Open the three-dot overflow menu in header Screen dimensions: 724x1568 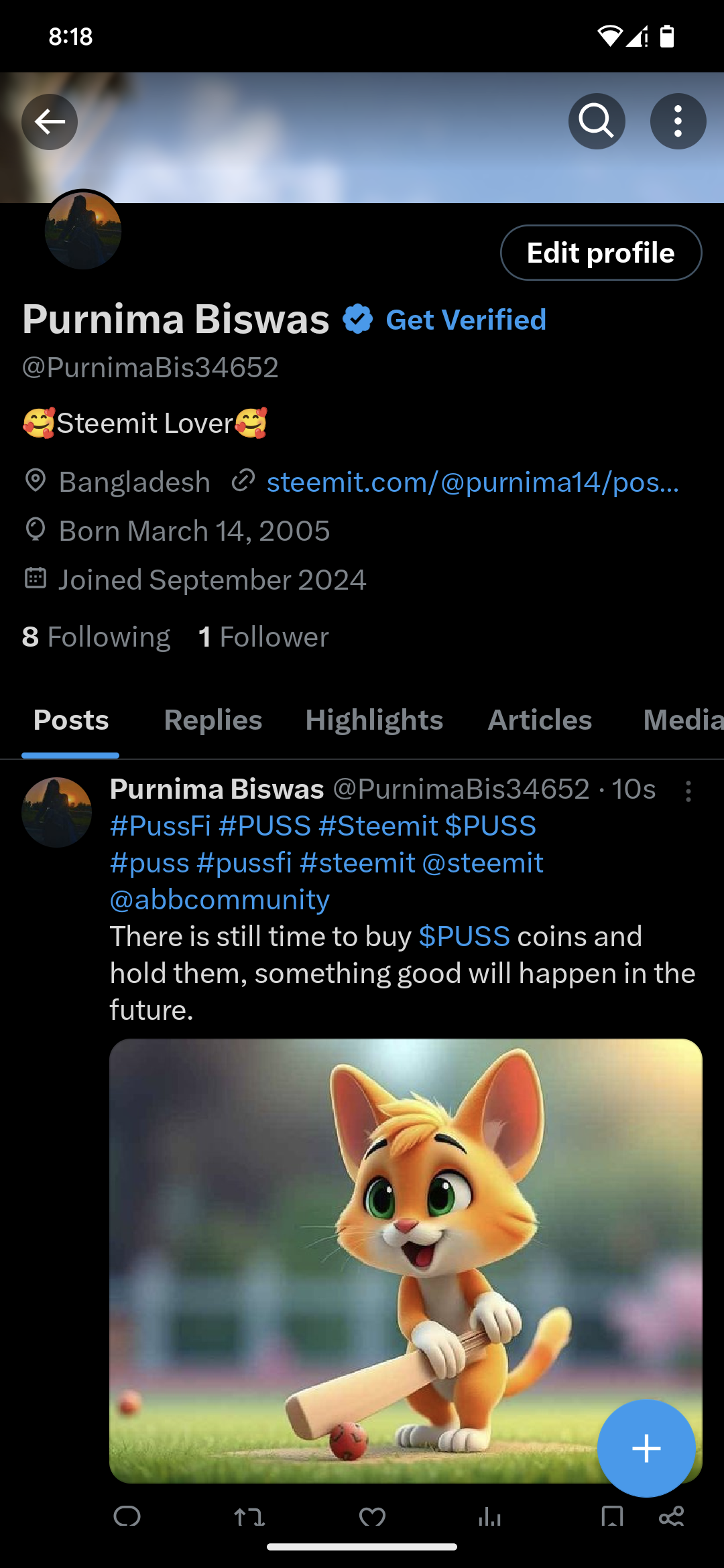tap(678, 121)
